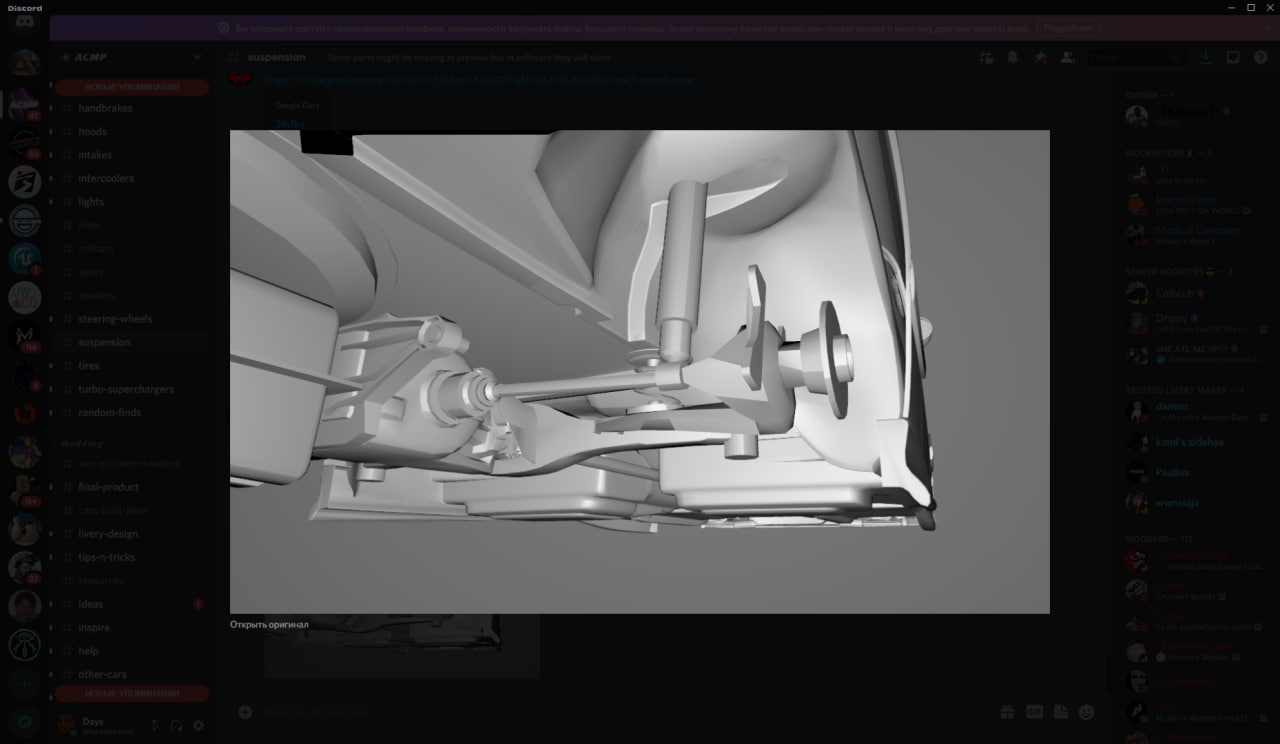Open the emoji picker icon

point(1086,712)
